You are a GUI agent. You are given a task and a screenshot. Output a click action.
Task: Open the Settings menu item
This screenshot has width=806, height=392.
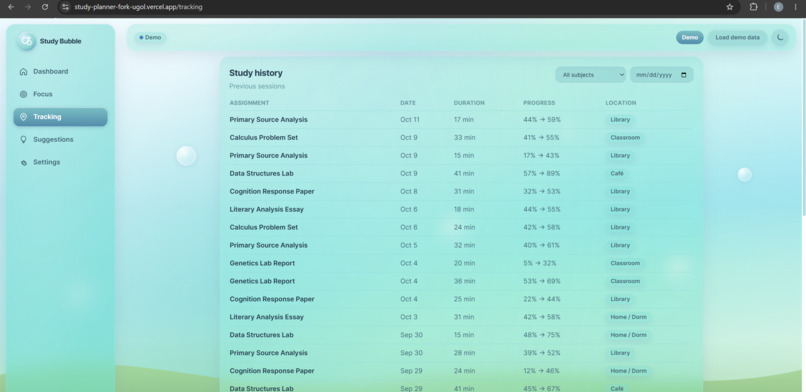60,162
